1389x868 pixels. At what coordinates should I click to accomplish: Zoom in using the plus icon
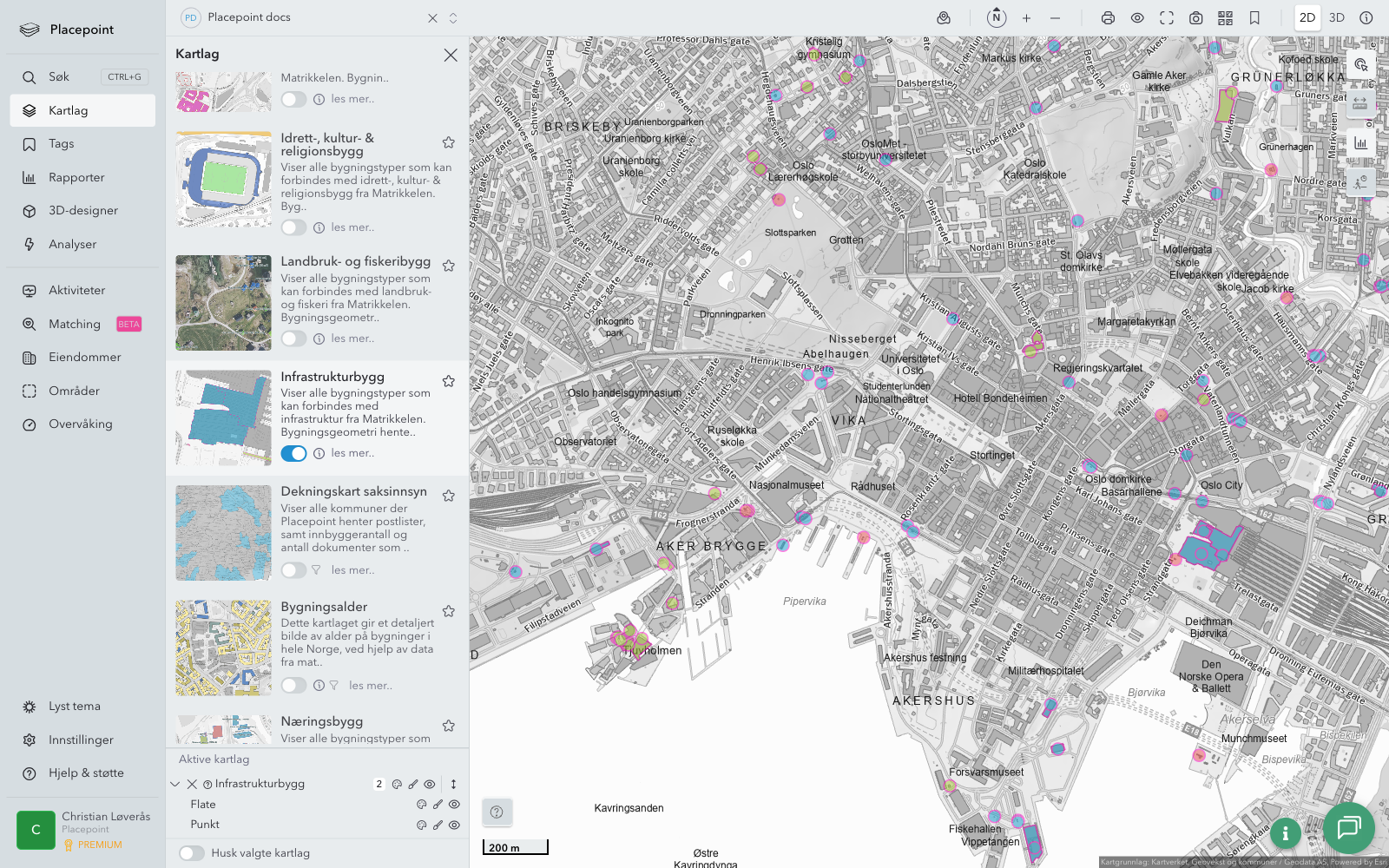(1026, 18)
